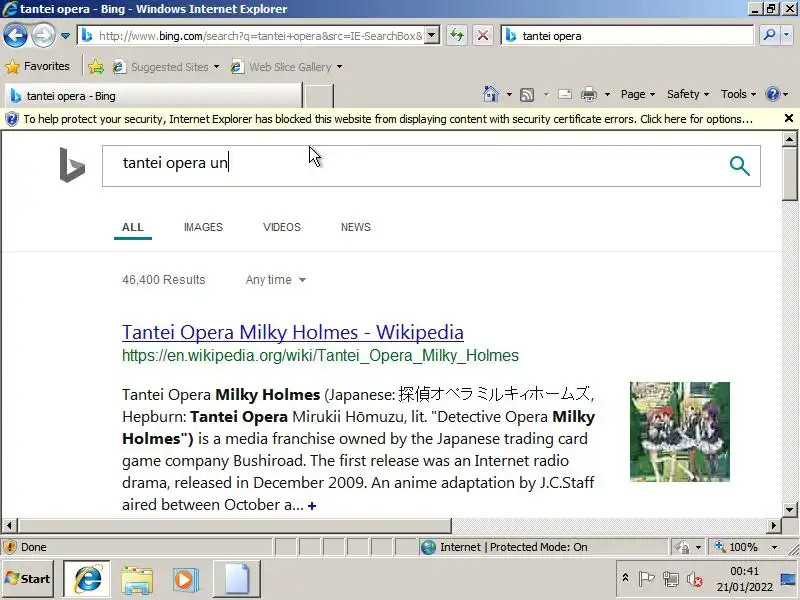Select the tantei opera - Bing tab
The width and height of the screenshot is (800, 600).
pyautogui.click(x=153, y=96)
